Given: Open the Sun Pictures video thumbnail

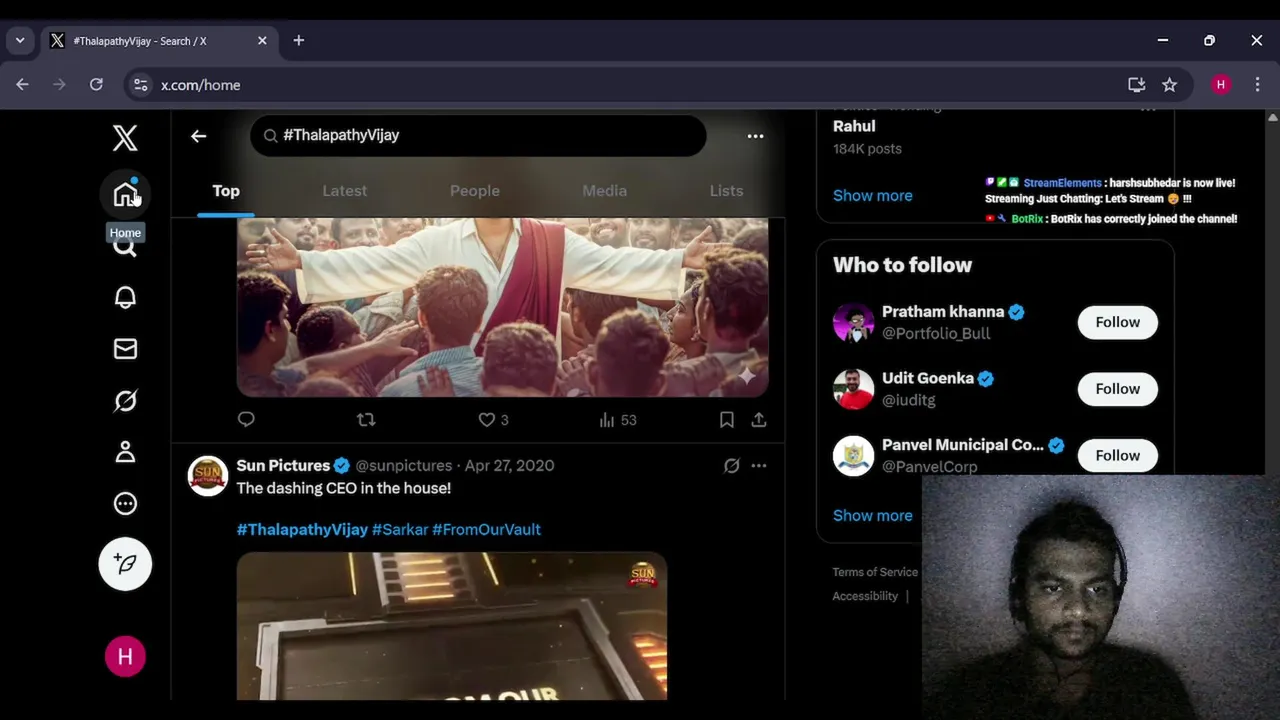Looking at the screenshot, I should 452,626.
